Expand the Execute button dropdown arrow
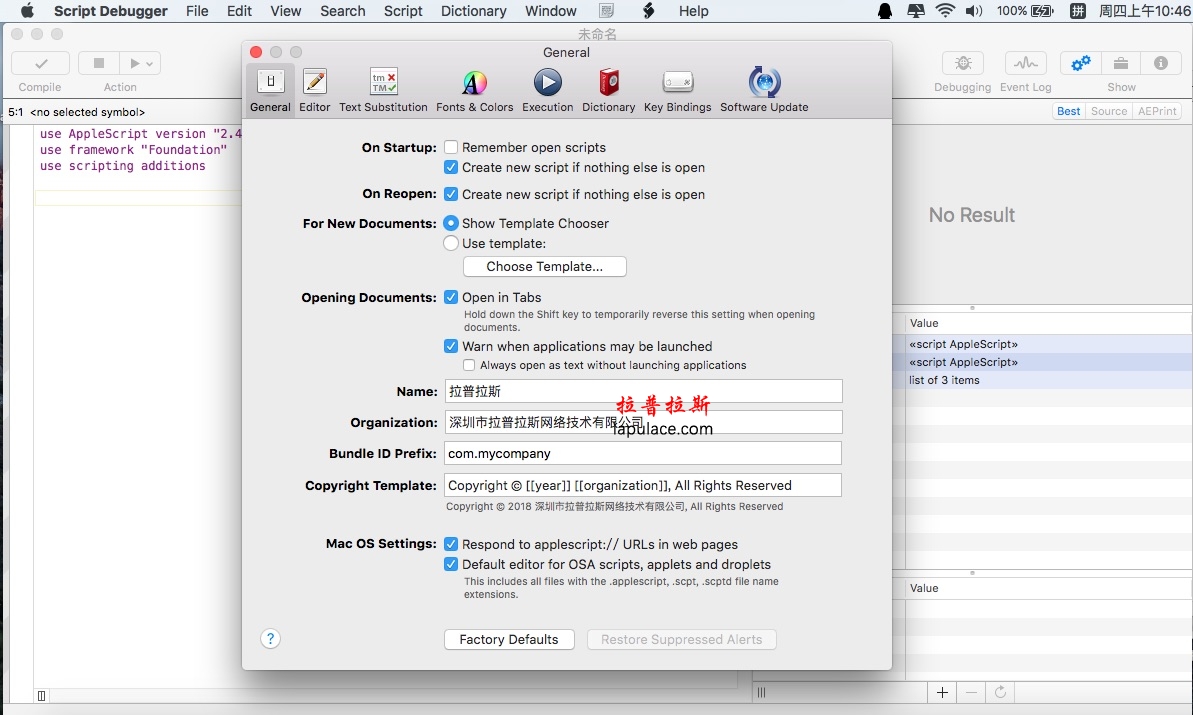The height and width of the screenshot is (715, 1193). (149, 63)
